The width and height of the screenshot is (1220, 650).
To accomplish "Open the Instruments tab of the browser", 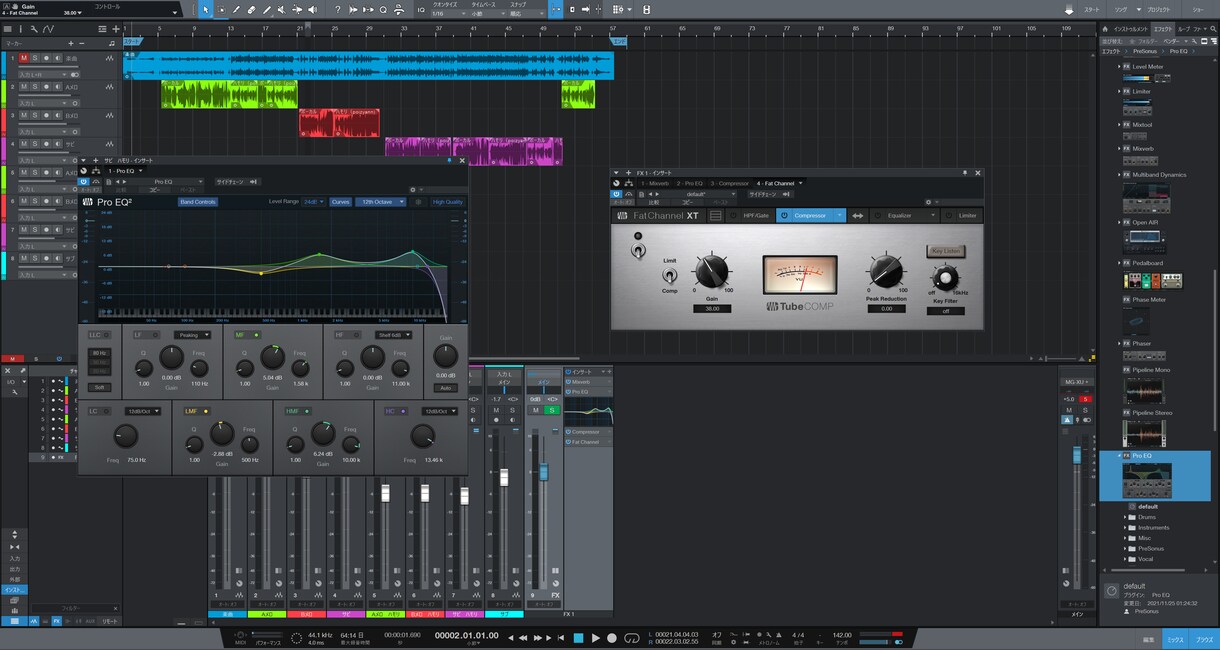I will pyautogui.click(x=1129, y=29).
